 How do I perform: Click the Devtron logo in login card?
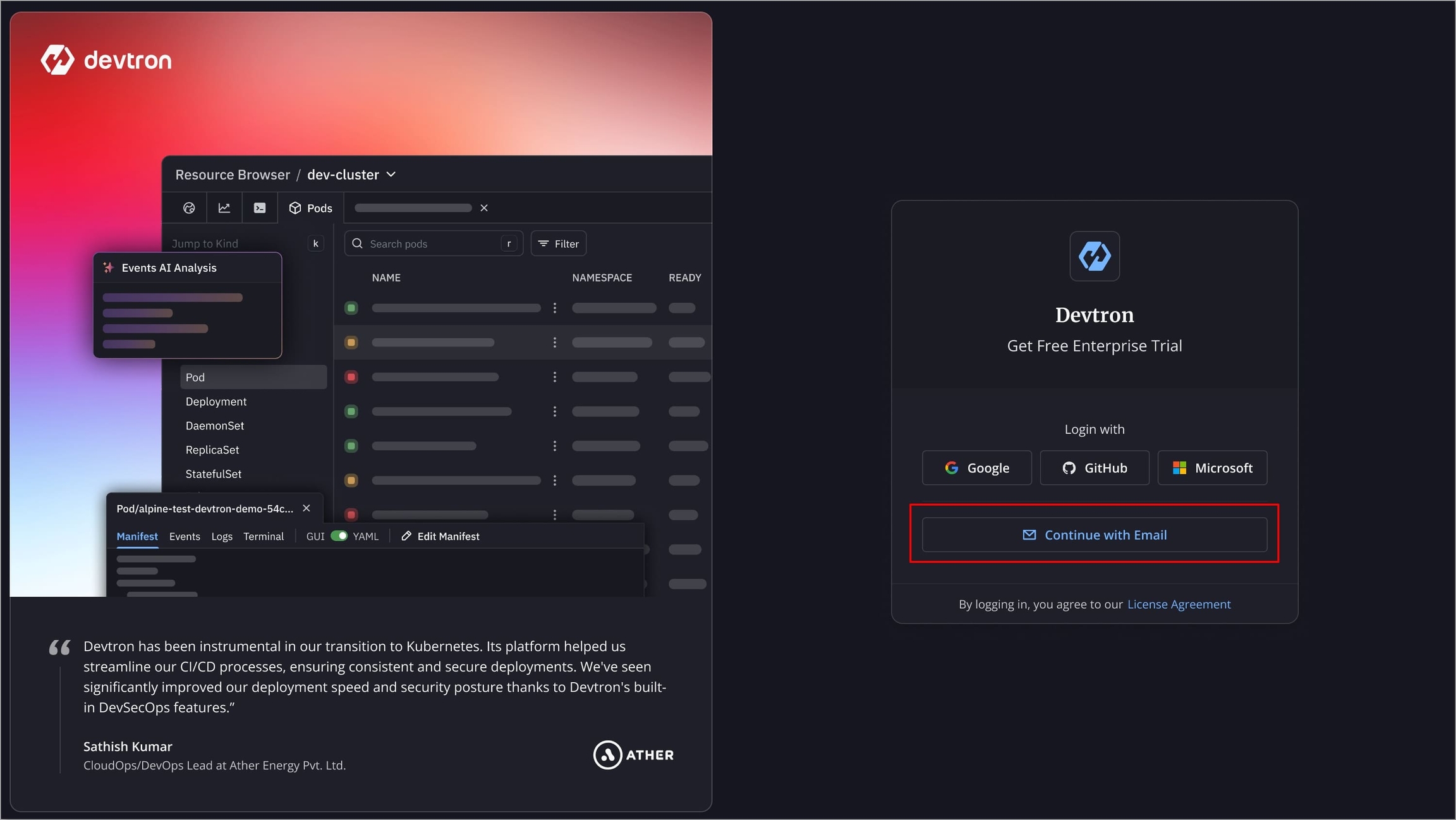[1095, 256]
